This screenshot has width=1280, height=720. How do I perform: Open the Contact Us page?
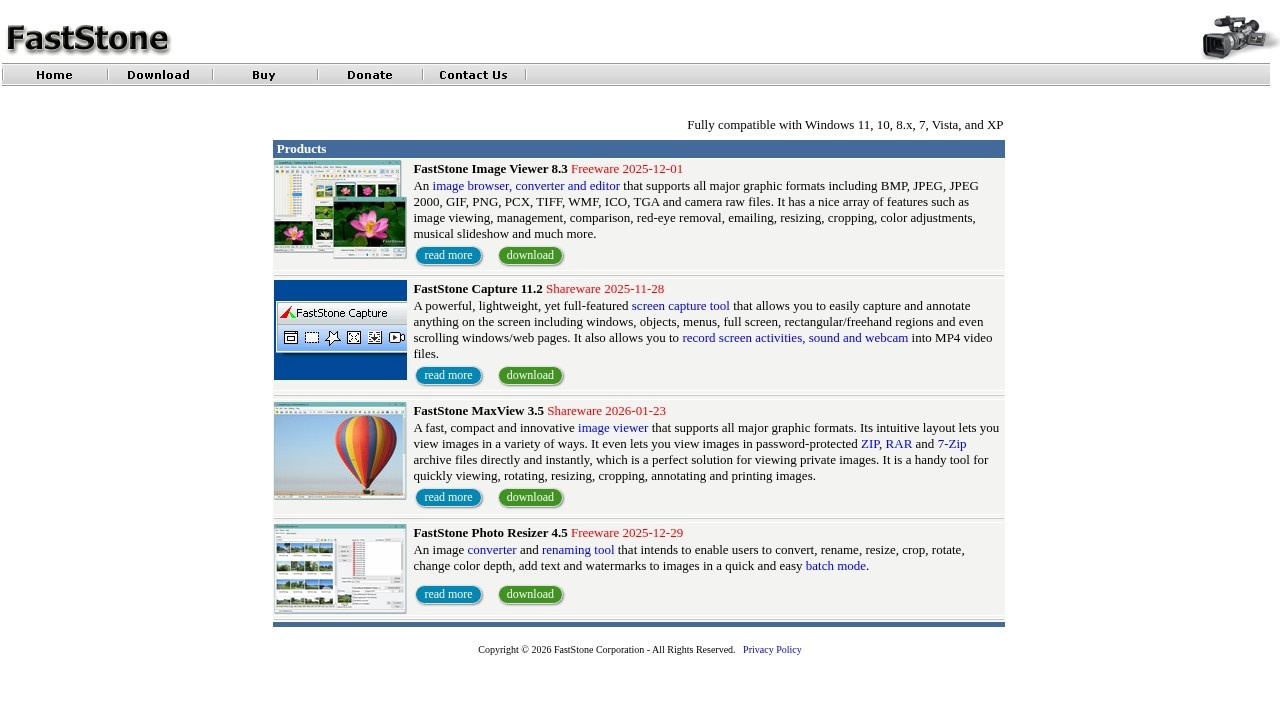click(473, 74)
